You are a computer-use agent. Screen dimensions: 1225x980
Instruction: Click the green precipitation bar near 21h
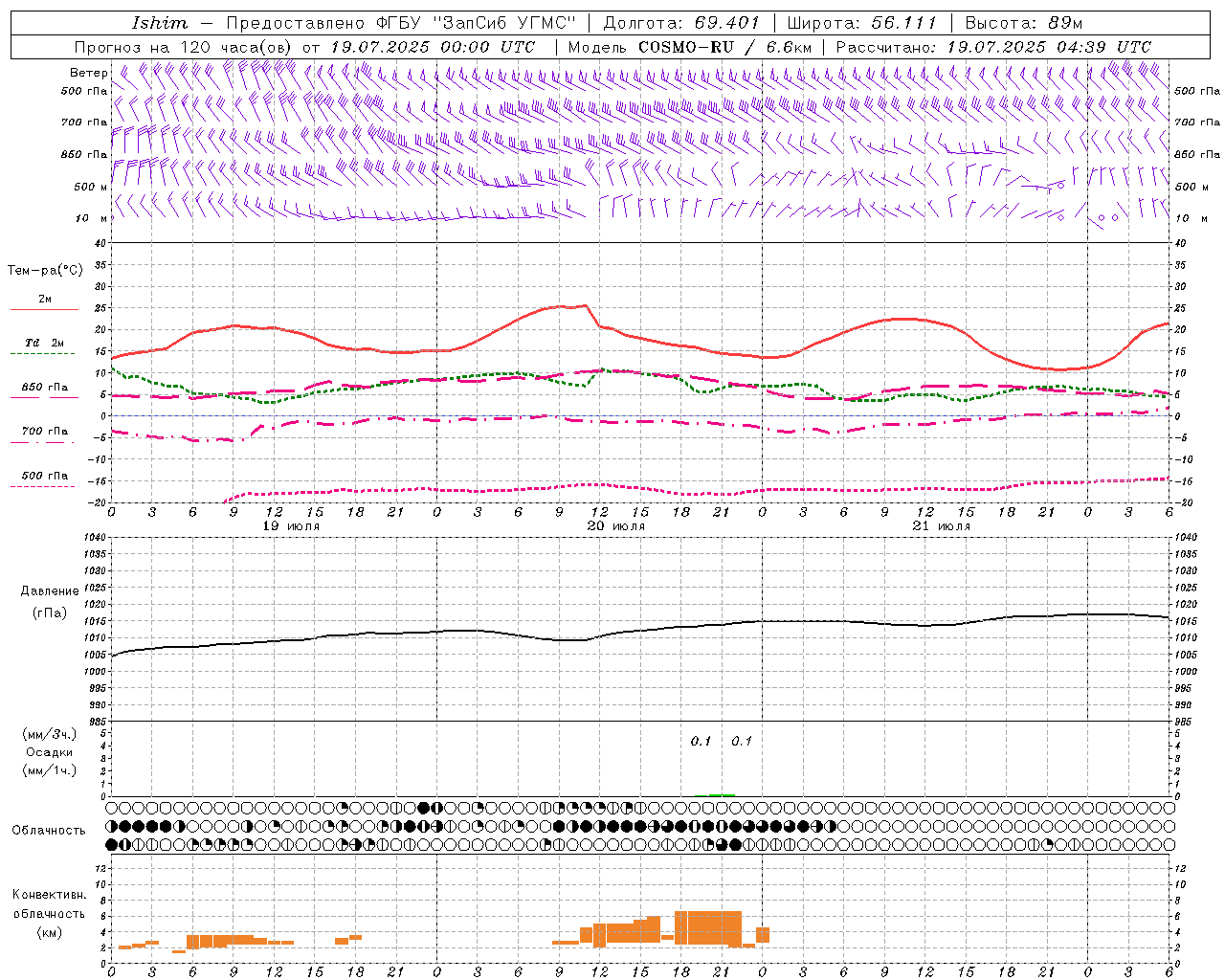(722, 794)
